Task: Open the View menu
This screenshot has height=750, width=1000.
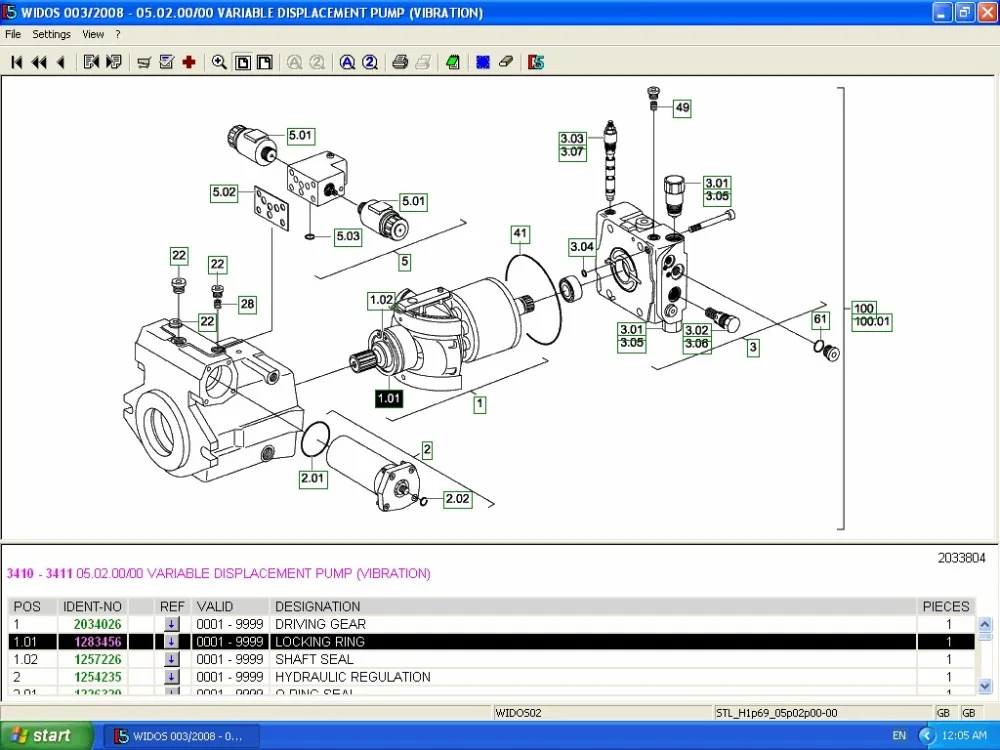Action: 93,34
